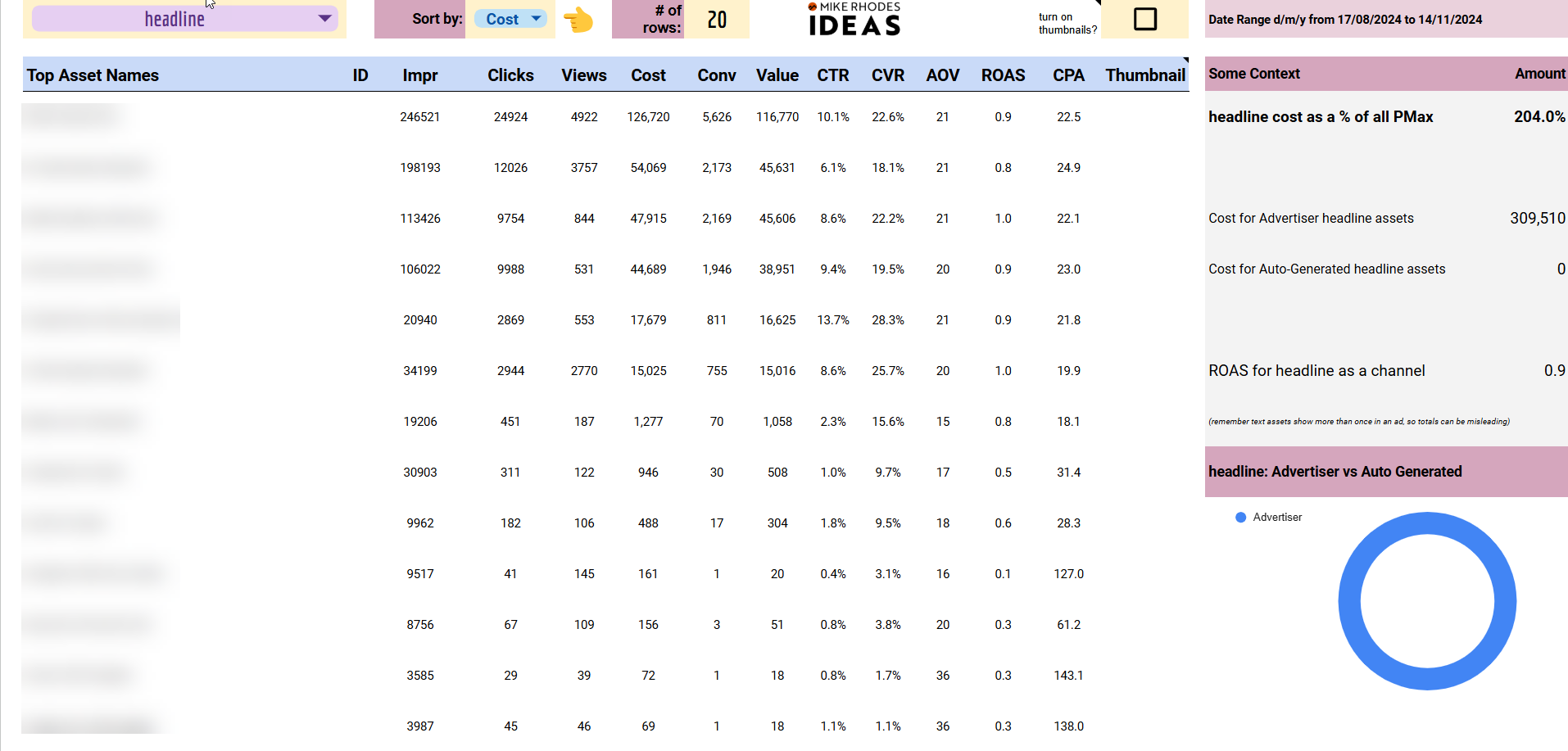
Task: Expand the Sort by Cost dropdown
Action: (x=510, y=19)
